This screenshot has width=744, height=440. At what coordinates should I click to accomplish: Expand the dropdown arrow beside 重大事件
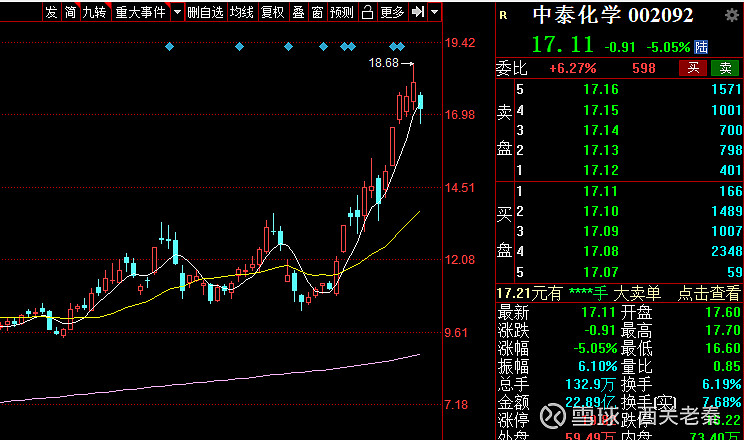click(177, 12)
